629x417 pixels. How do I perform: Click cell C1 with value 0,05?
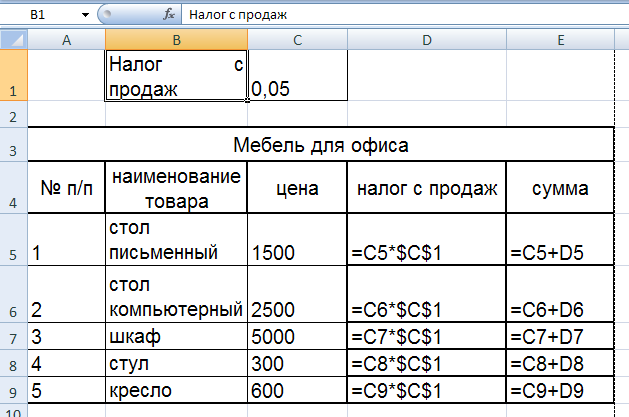(297, 75)
